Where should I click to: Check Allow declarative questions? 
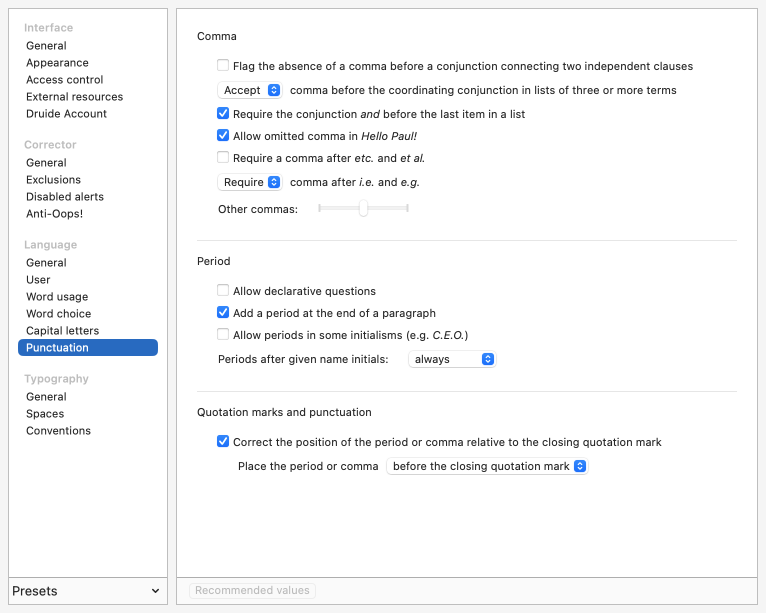click(223, 291)
